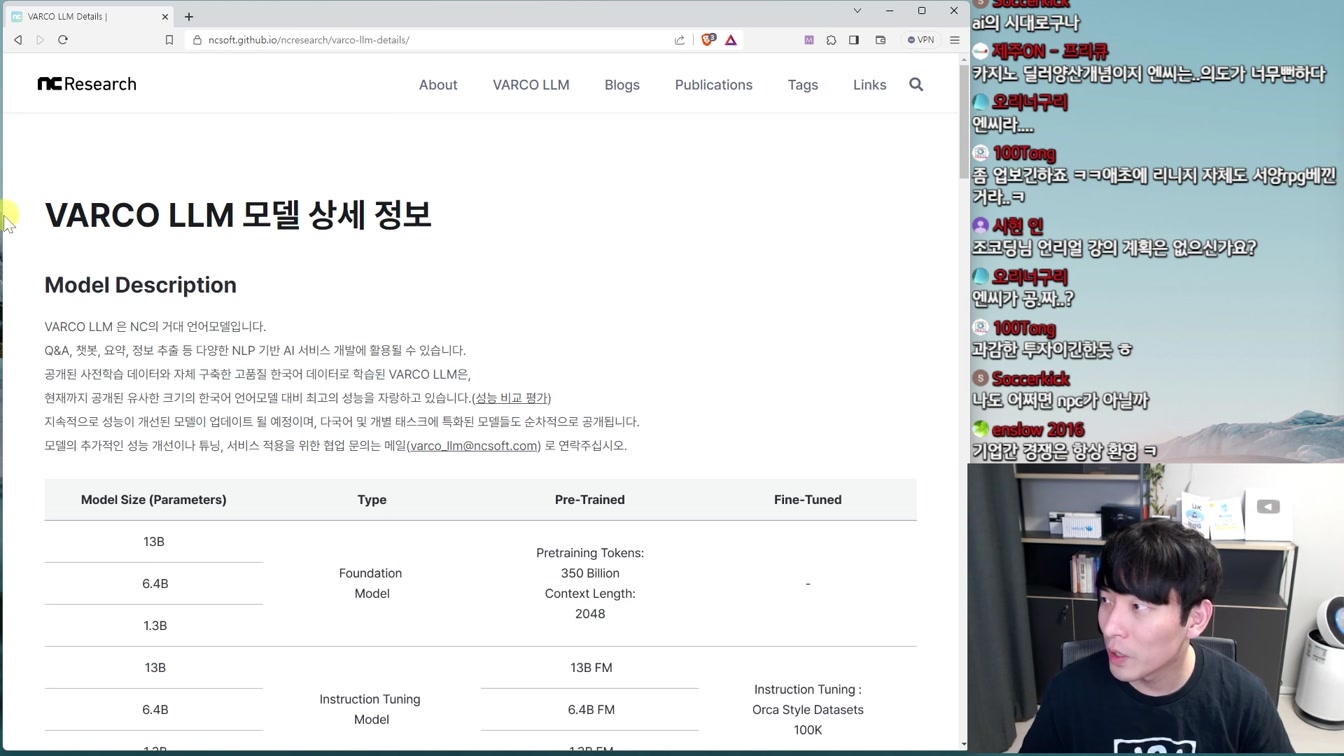The image size is (1344, 756).
Task: Reload the page with refresh icon
Action: coord(63,40)
